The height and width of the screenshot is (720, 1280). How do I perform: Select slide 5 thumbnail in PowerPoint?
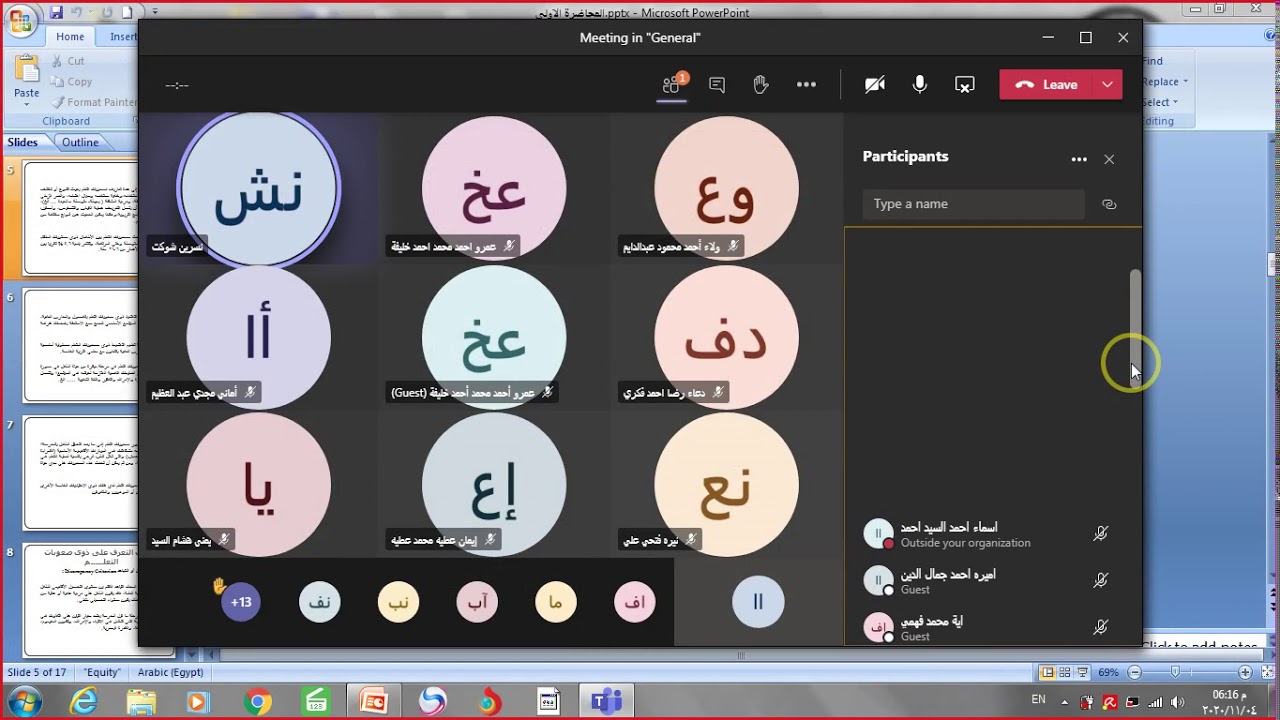click(80, 218)
